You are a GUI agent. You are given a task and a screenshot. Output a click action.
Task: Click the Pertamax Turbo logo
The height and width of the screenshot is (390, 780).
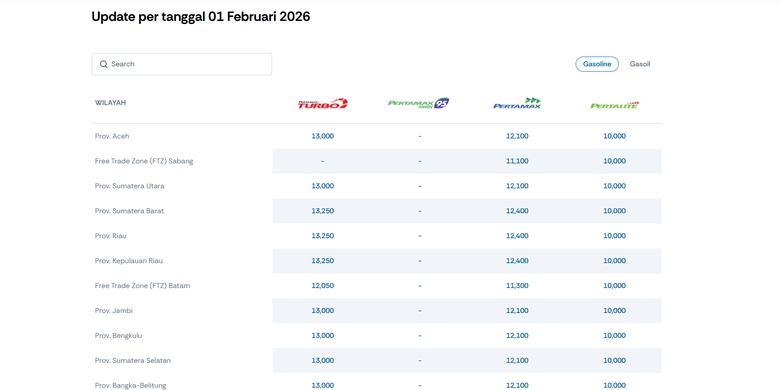pos(323,103)
